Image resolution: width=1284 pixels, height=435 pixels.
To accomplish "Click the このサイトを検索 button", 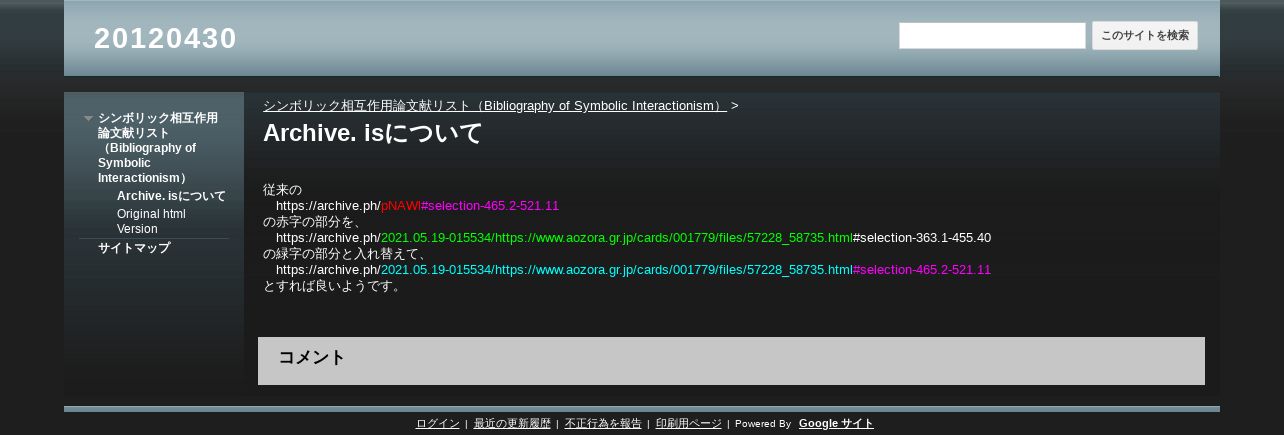I will pos(1145,36).
